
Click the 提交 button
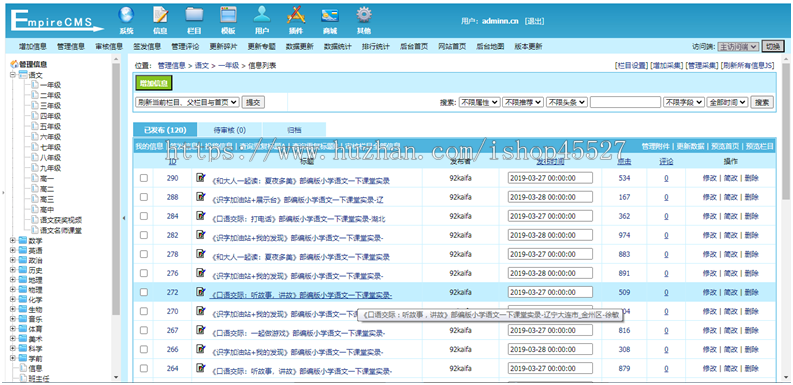tap(253, 102)
